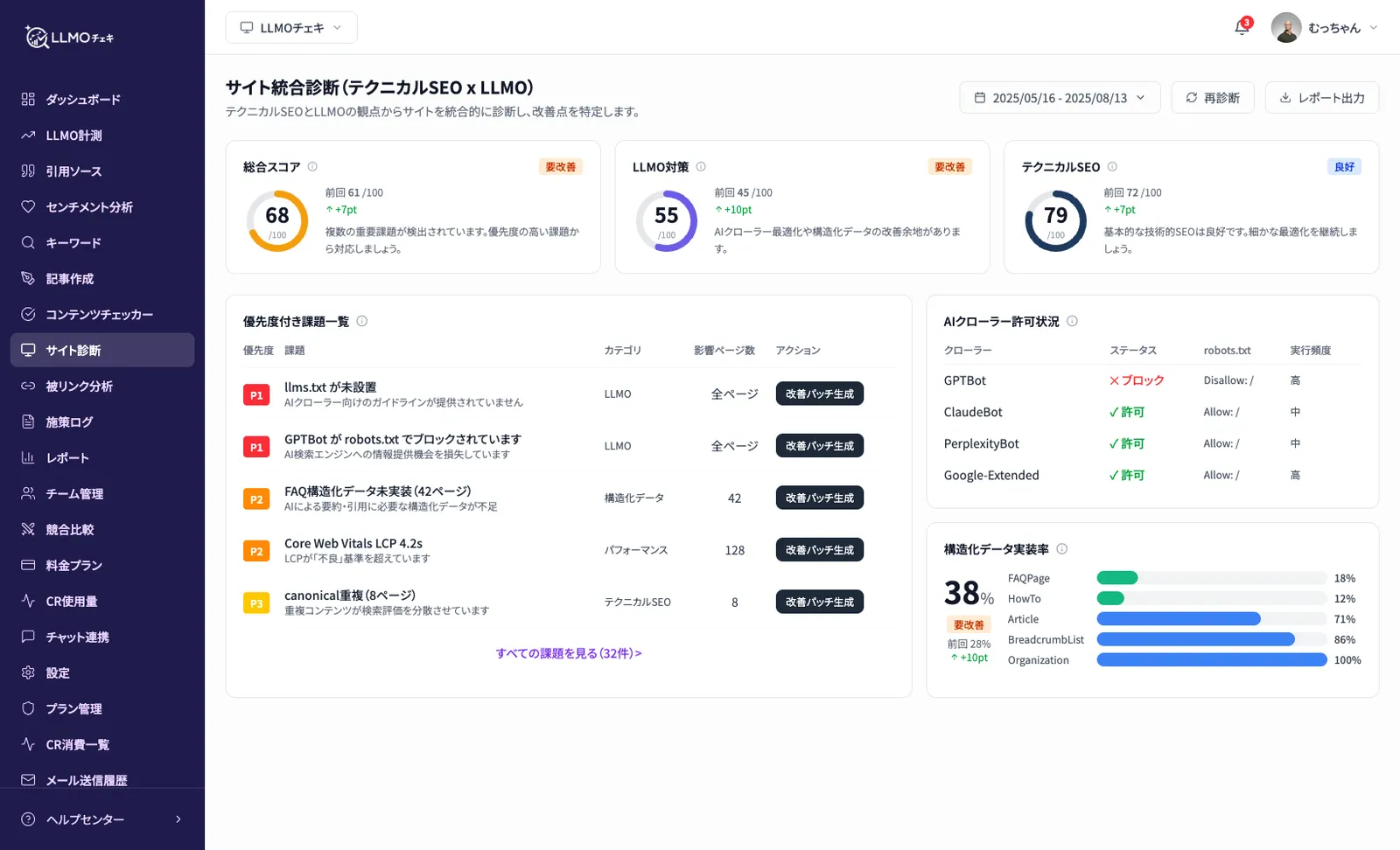Screen dimensions: 1400x850
Task: Click the プラン管理 shield icon
Action: coord(28,708)
